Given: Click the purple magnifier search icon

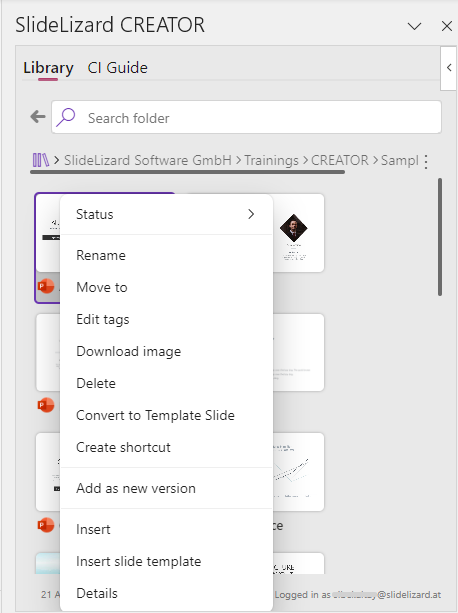Looking at the screenshot, I should point(66,117).
